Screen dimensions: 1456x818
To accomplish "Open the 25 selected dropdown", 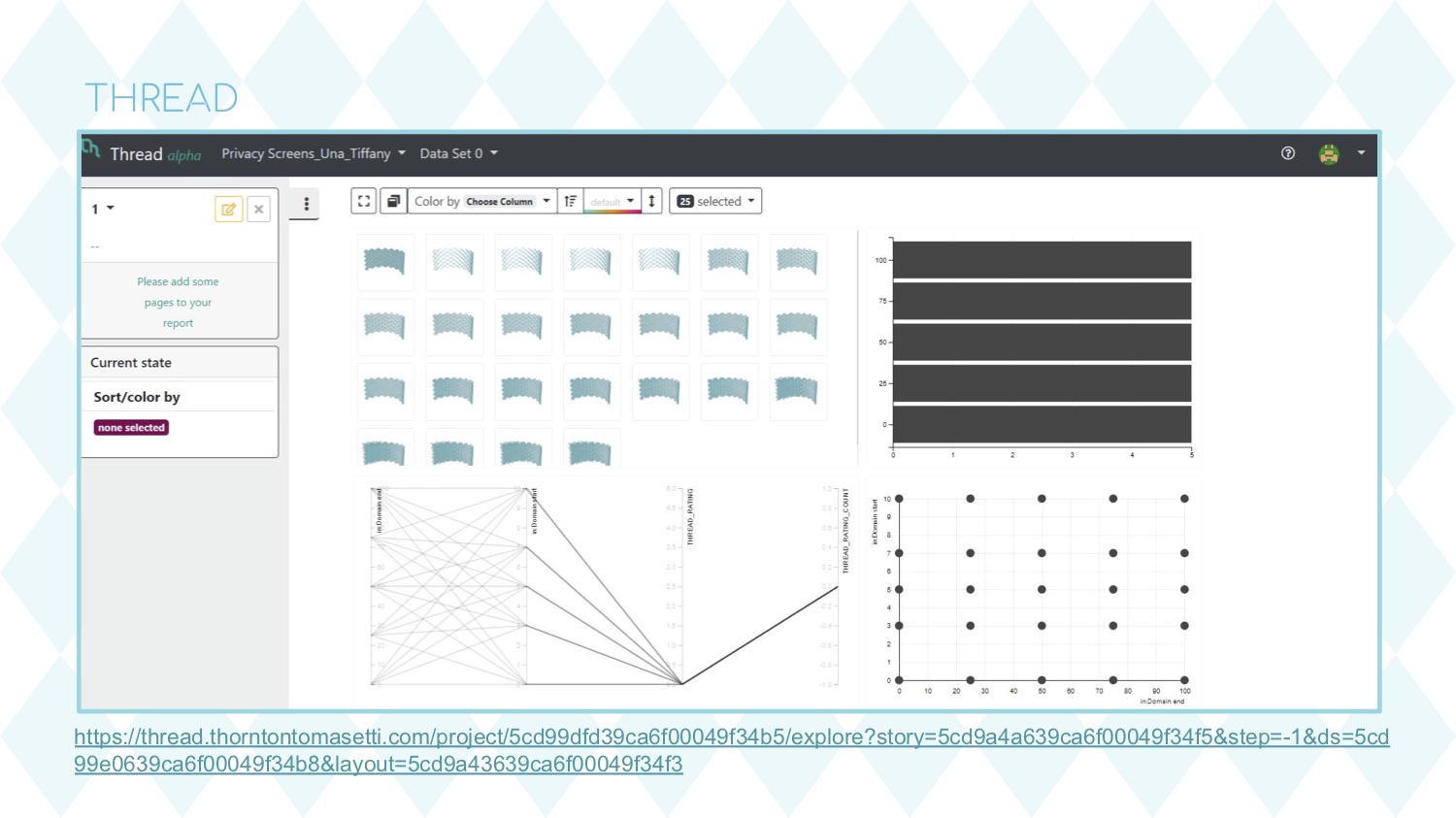I will tap(715, 201).
